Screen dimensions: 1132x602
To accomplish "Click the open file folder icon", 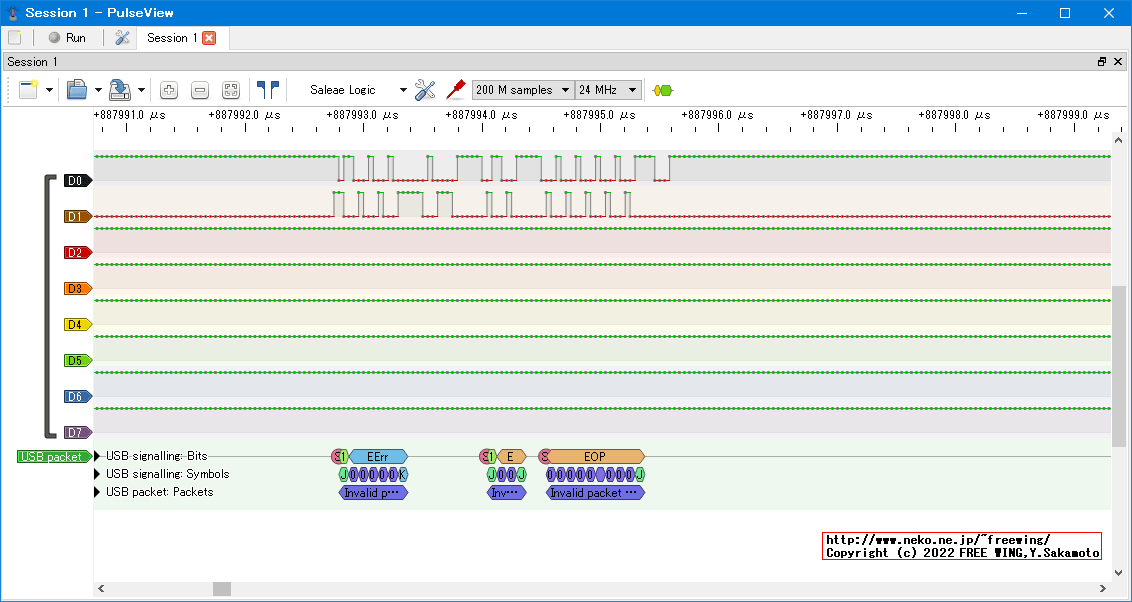I will [x=77, y=90].
